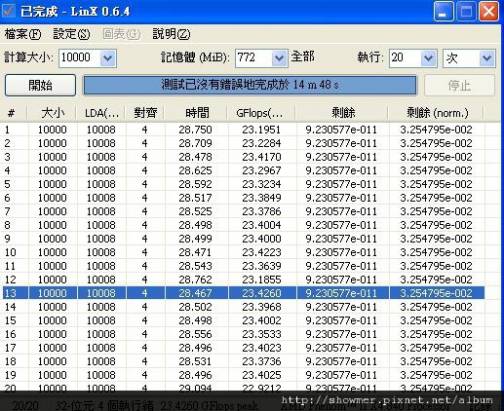The width and height of the screenshot is (504, 411).
Task: Click the 計算大小 input field showing 10000
Action: click(x=80, y=58)
